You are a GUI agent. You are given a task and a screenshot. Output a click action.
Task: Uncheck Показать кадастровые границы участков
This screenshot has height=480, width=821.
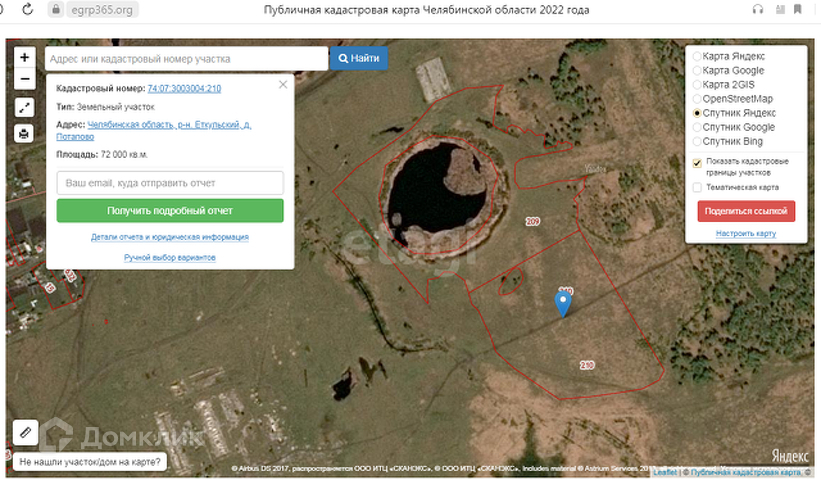[x=697, y=162]
